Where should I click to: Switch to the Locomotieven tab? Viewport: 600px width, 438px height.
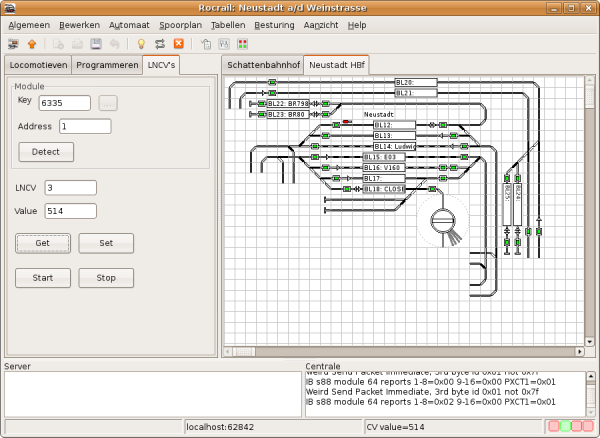38,65
